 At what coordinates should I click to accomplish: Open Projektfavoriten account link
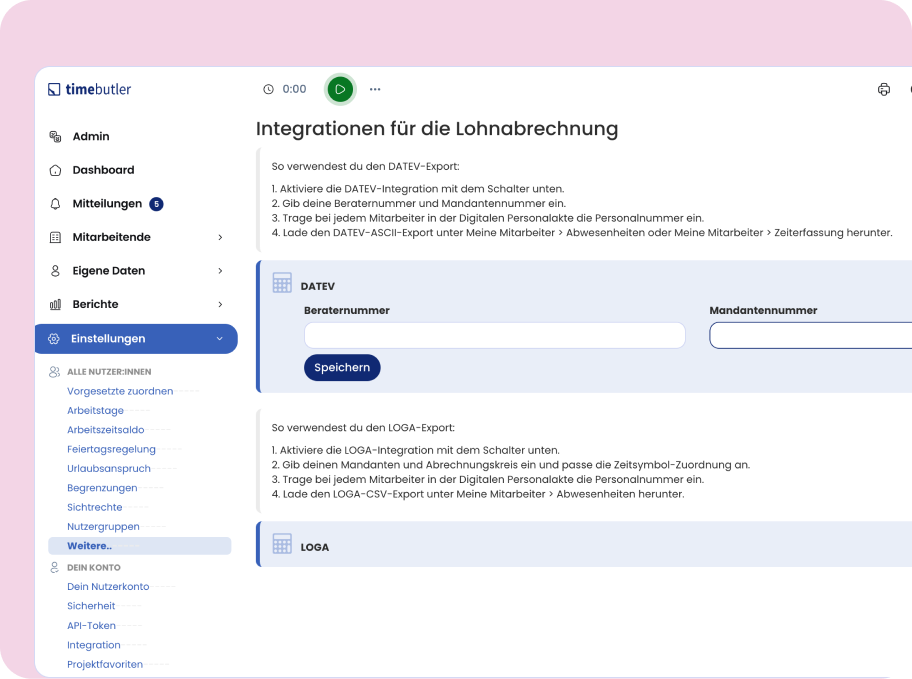pos(105,664)
